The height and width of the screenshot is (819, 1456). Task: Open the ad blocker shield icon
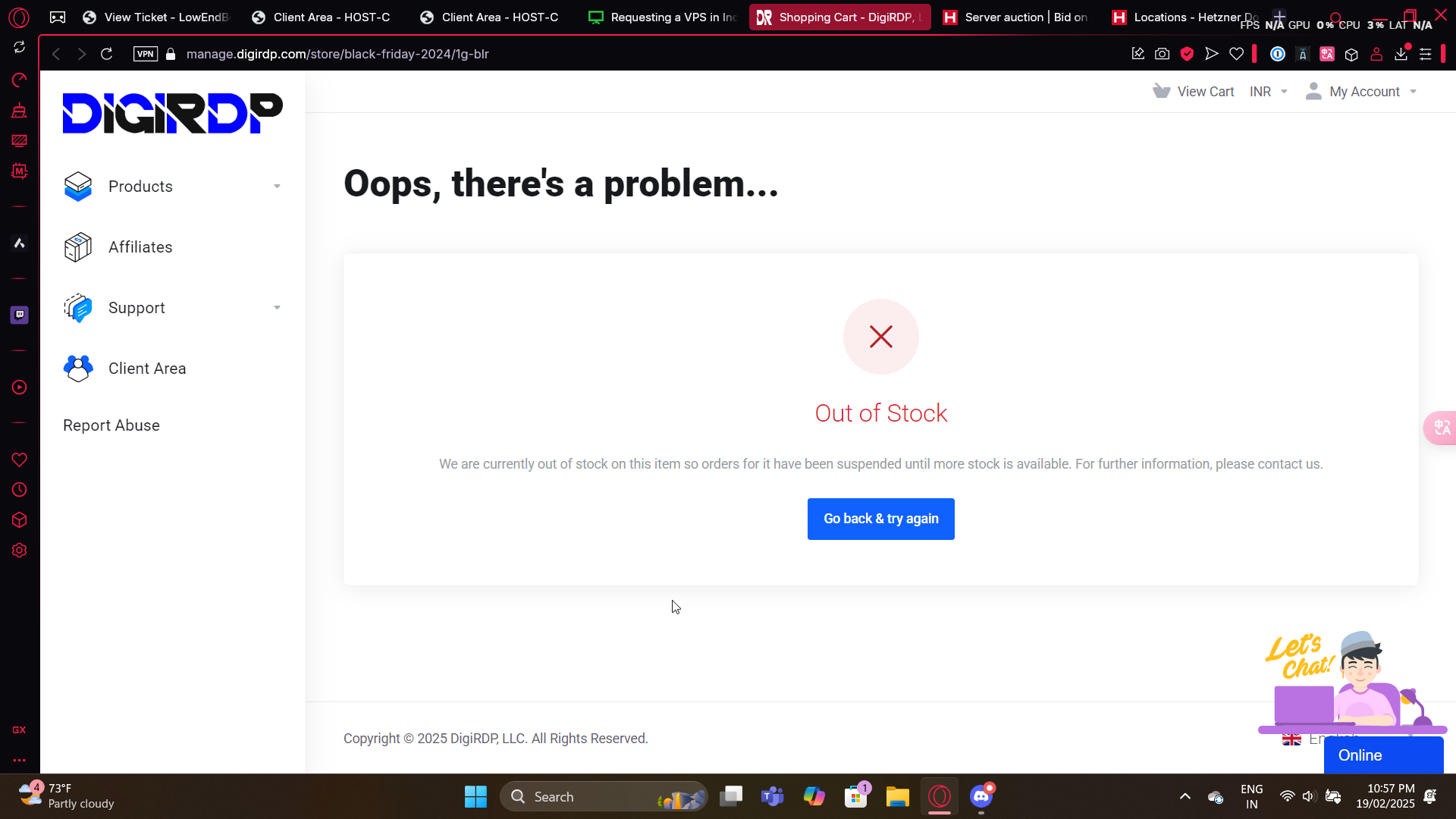[1188, 54]
